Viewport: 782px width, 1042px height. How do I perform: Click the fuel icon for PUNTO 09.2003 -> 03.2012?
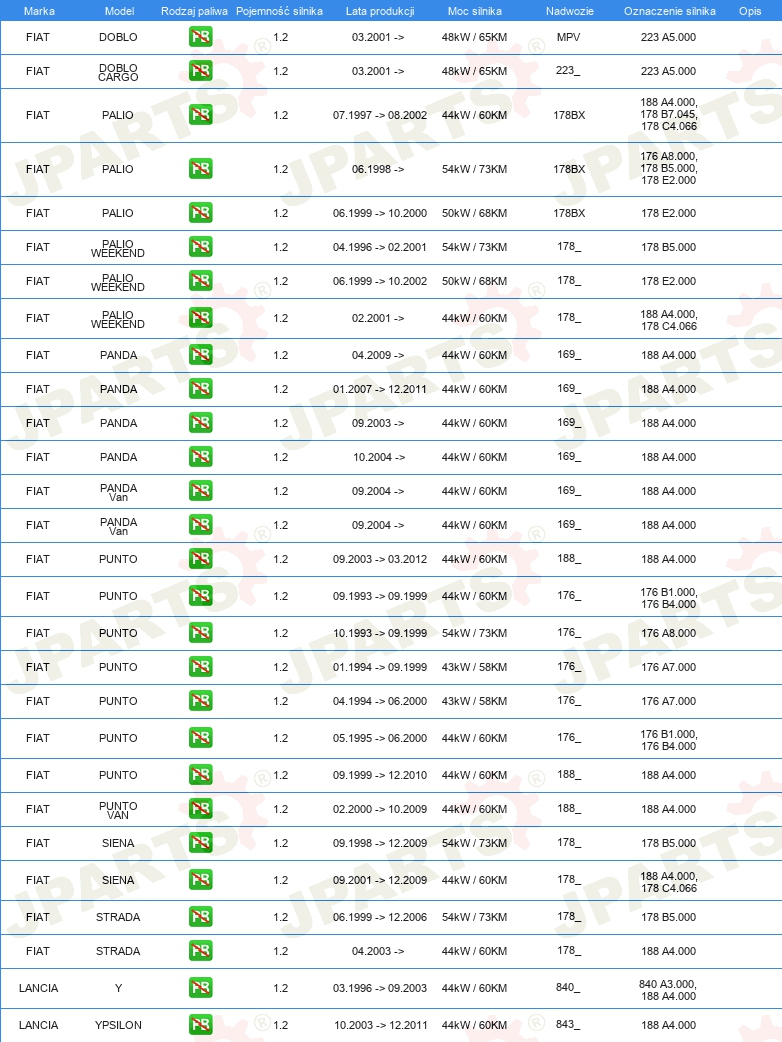pyautogui.click(x=200, y=560)
